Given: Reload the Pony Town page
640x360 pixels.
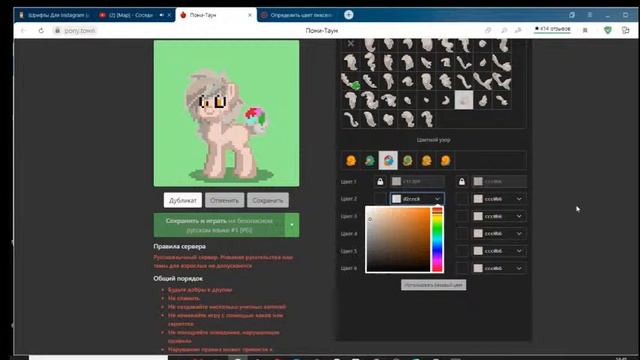Looking at the screenshot, I should point(41,31).
